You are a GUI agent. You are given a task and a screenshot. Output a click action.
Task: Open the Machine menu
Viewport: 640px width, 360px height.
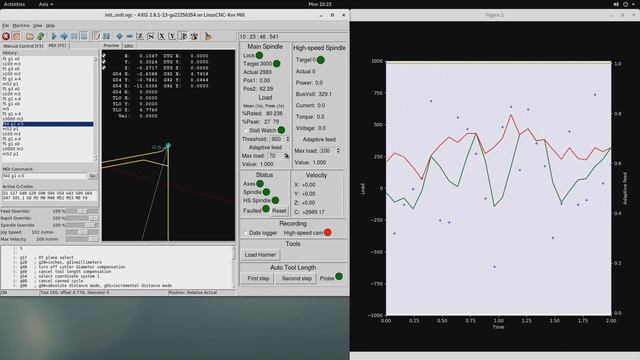click(x=21, y=26)
